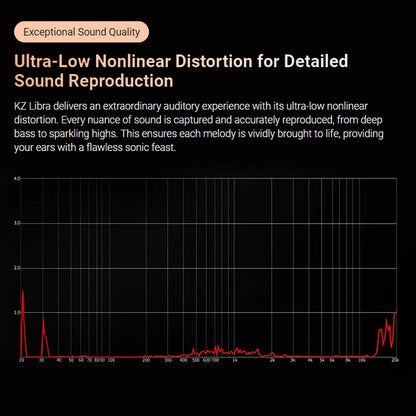This screenshot has height=416, width=416.
Task: Click the 40 frequency axis label
Action: pos(59,360)
